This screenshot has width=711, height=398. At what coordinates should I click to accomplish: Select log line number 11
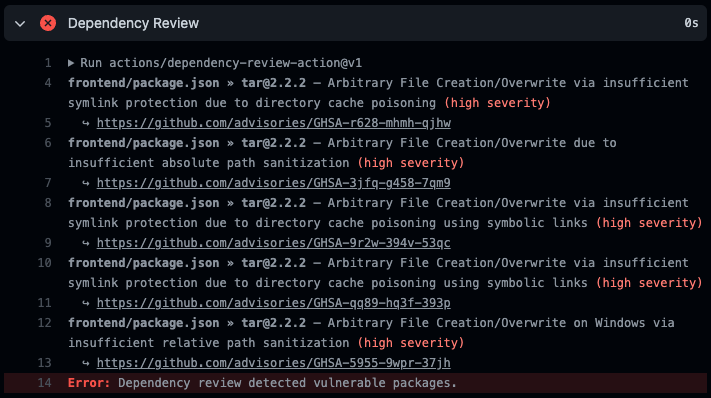[44, 303]
